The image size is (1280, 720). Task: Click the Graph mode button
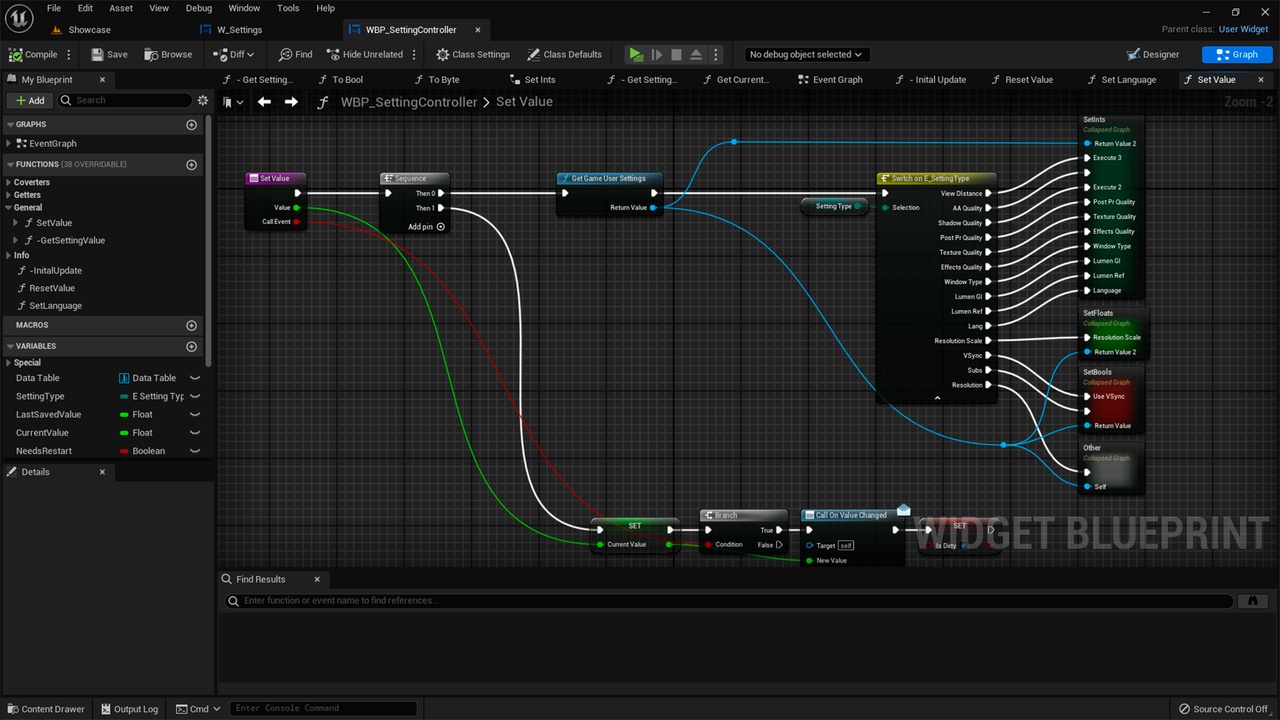coord(1237,54)
